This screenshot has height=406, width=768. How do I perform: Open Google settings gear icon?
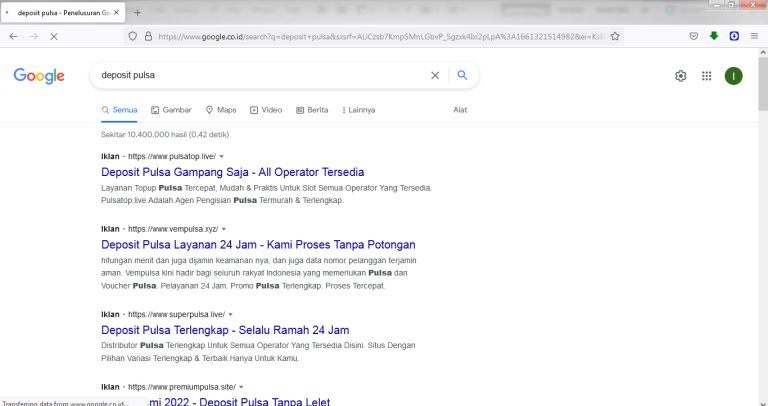[681, 76]
